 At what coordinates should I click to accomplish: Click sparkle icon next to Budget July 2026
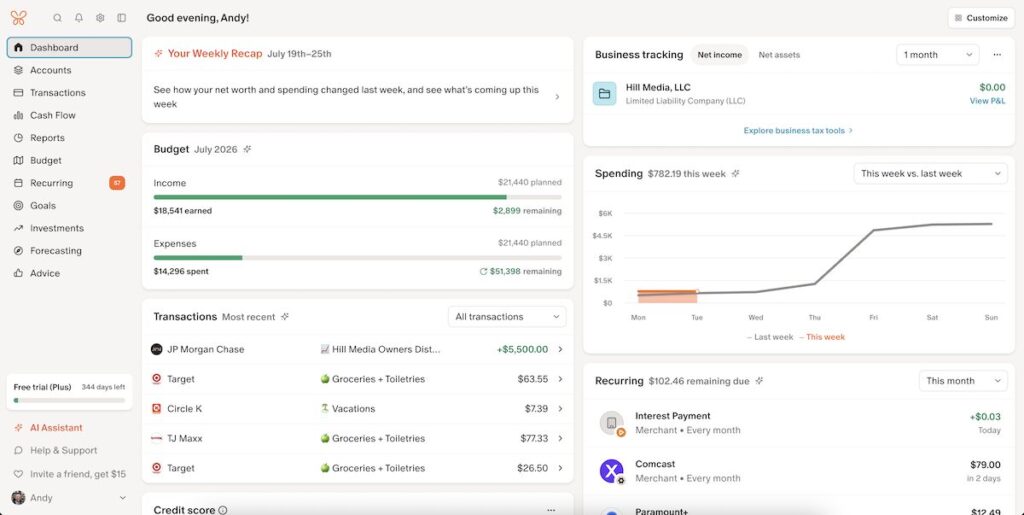(x=248, y=149)
